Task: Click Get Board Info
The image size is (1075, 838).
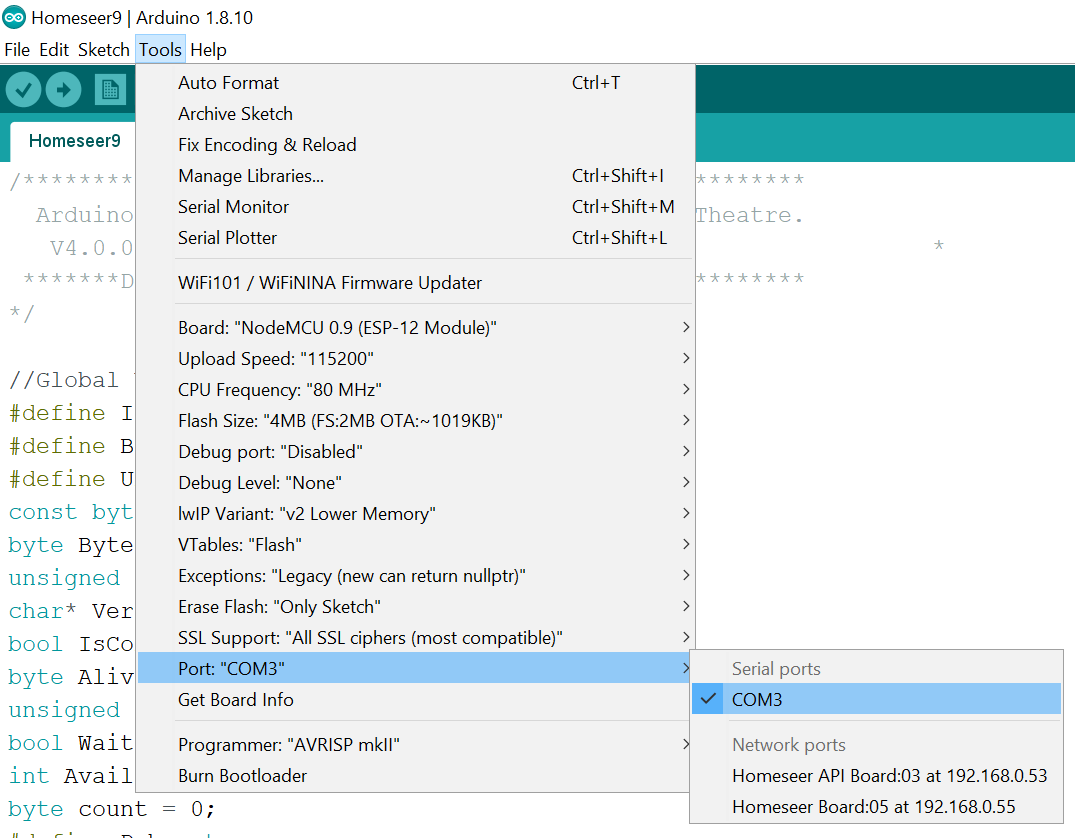Action: click(x=235, y=699)
